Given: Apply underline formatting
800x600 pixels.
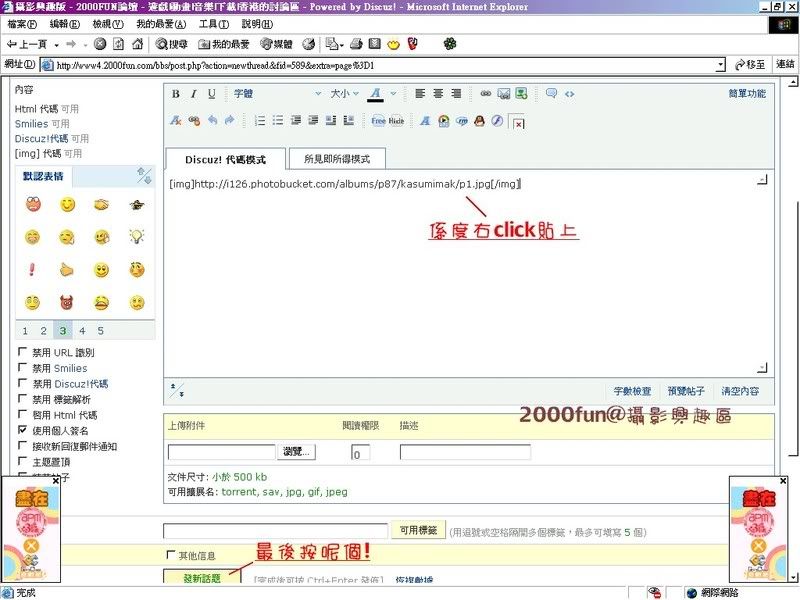Looking at the screenshot, I should coord(211,94).
